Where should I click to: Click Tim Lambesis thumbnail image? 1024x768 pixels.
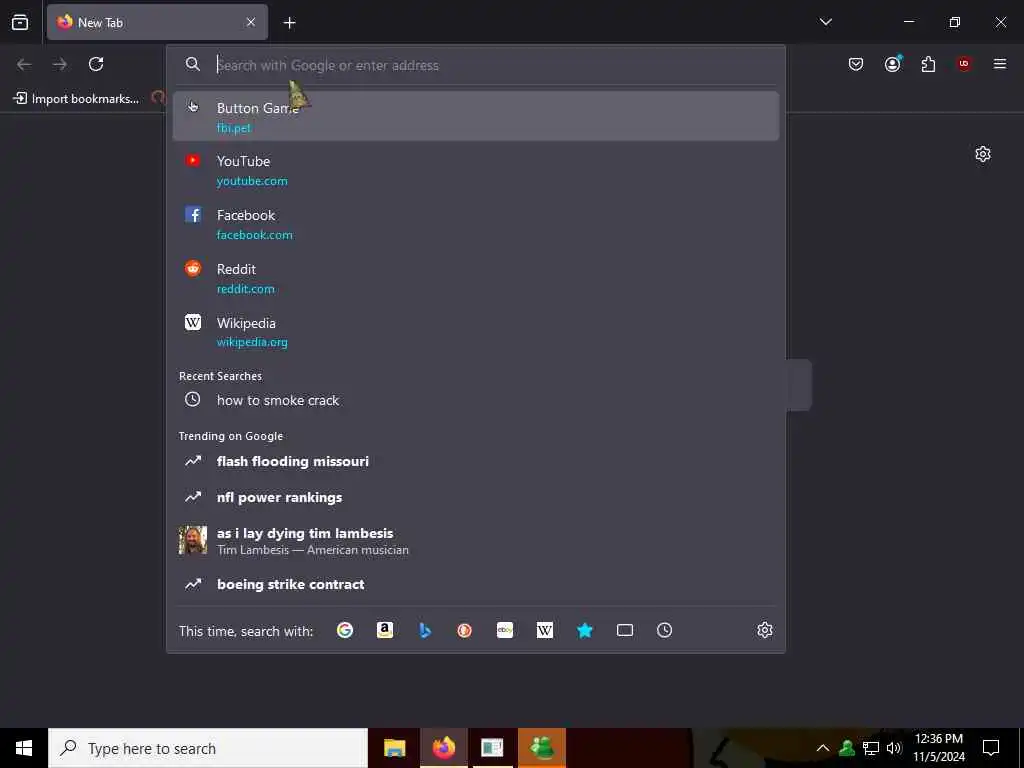click(193, 540)
